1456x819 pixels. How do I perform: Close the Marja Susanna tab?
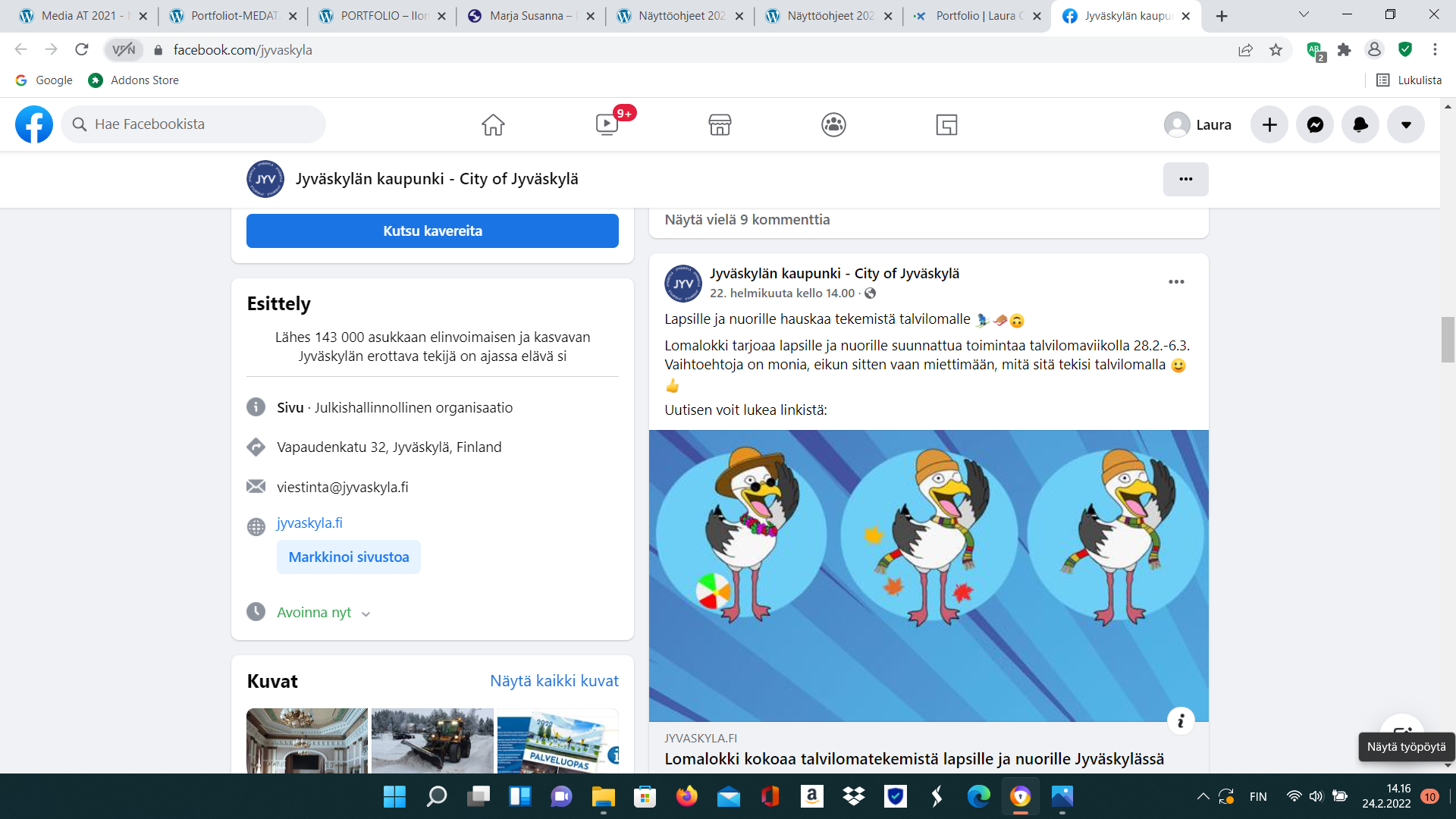coord(591,16)
